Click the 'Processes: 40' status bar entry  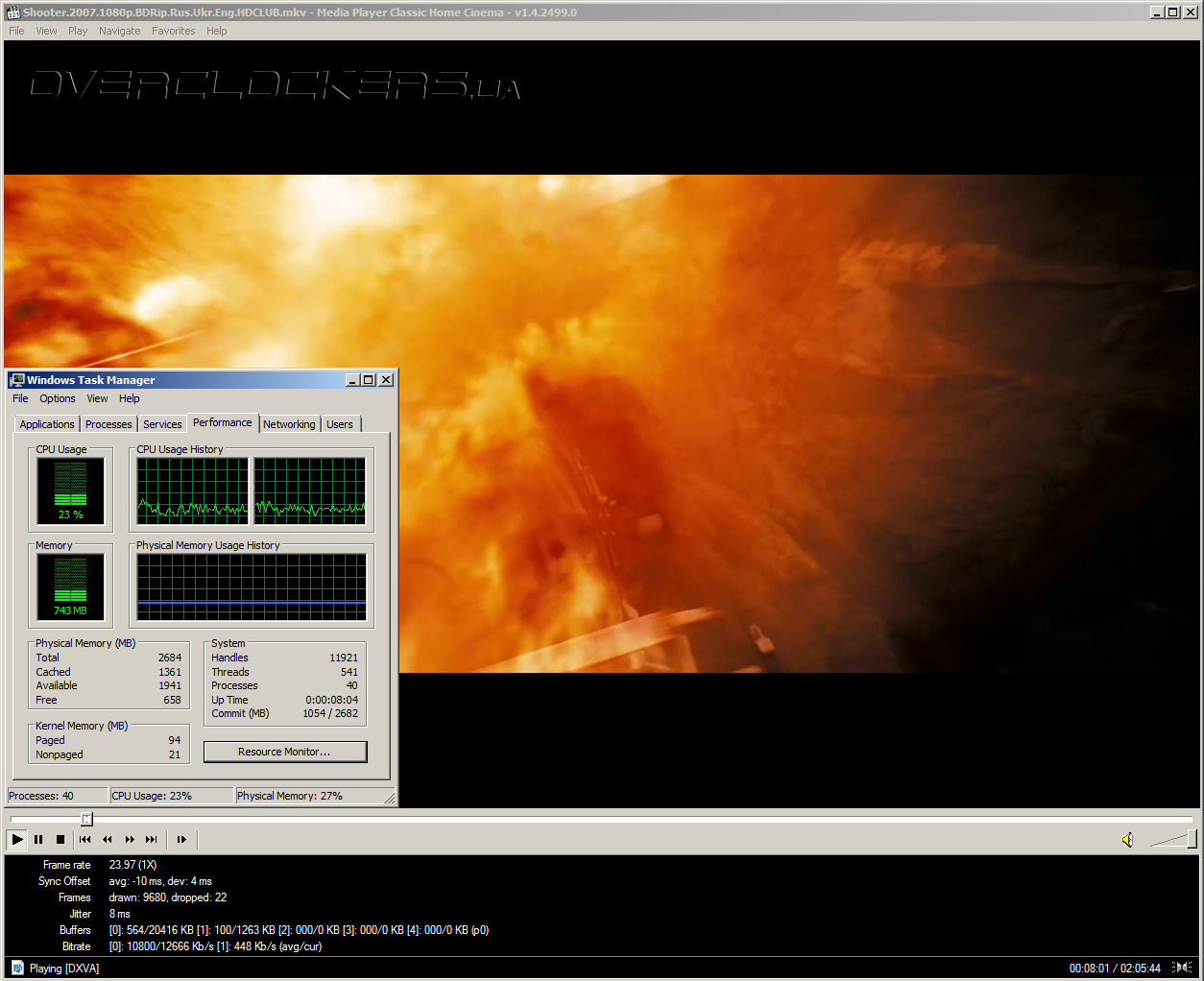click(x=58, y=796)
